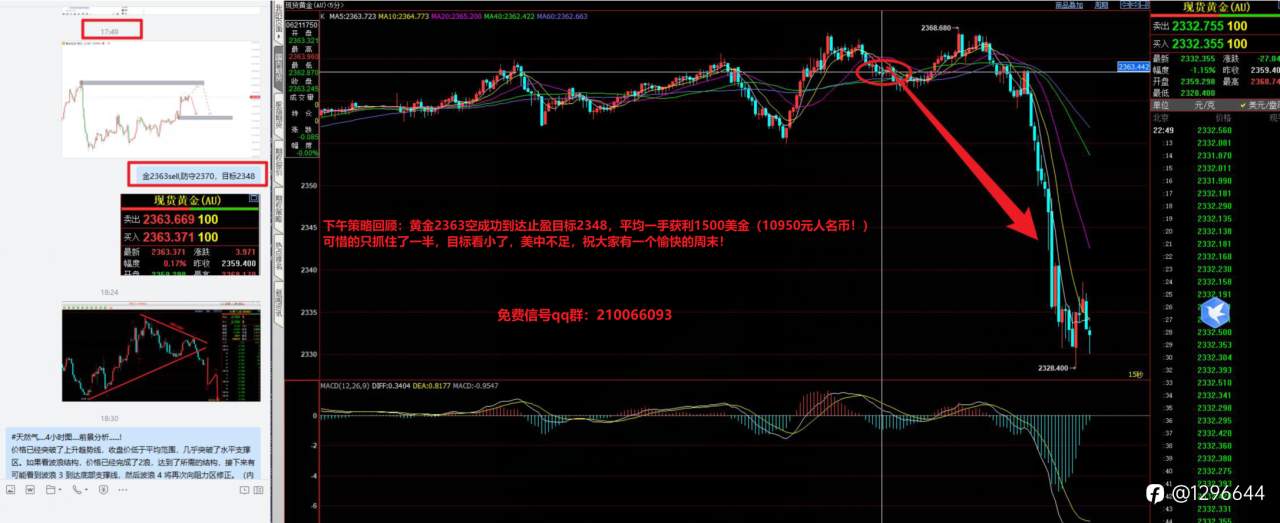
Task: Click the 18:30 timestamp in chat
Action: pos(109,417)
